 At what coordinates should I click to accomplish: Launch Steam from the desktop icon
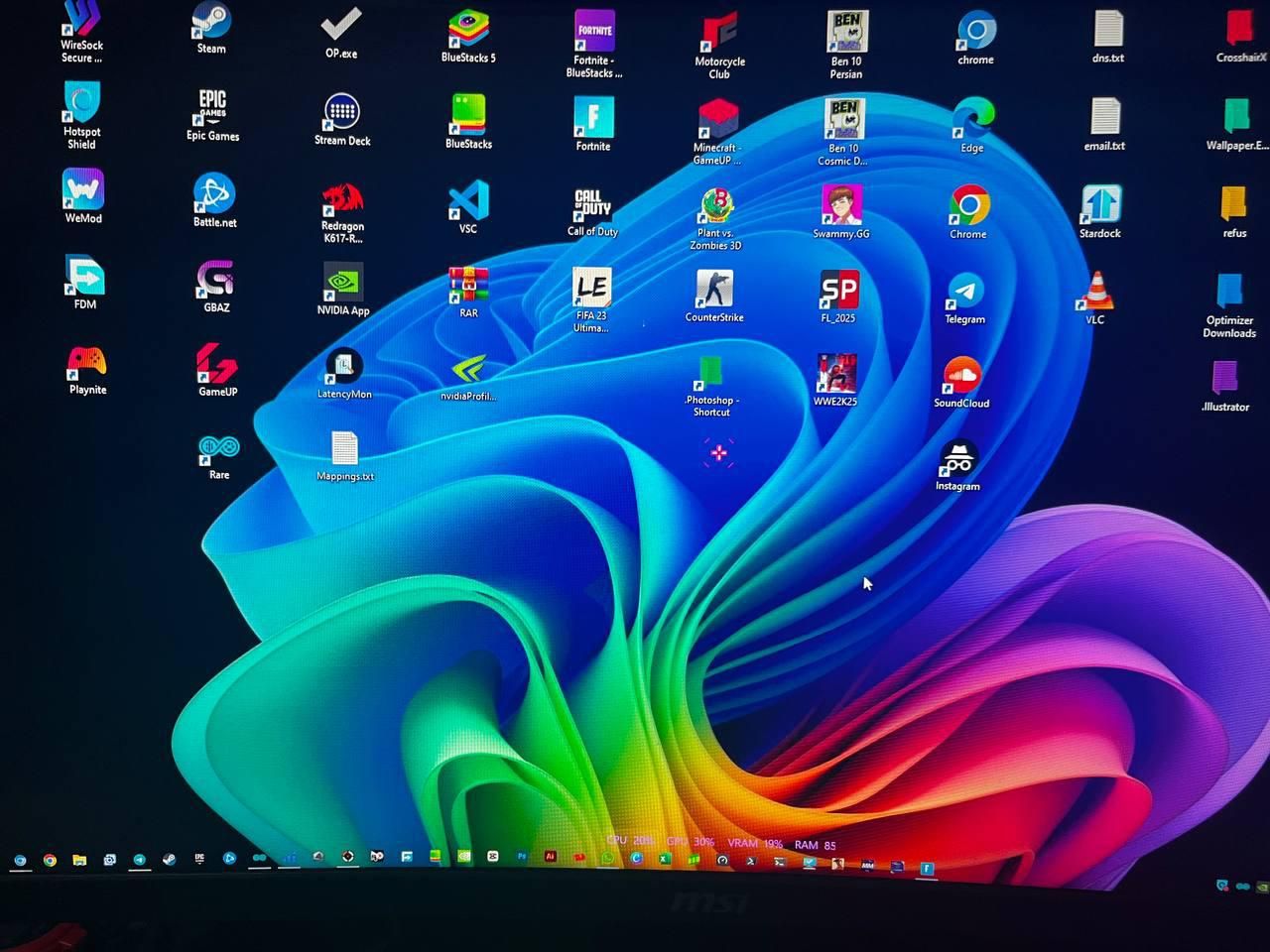[210, 28]
